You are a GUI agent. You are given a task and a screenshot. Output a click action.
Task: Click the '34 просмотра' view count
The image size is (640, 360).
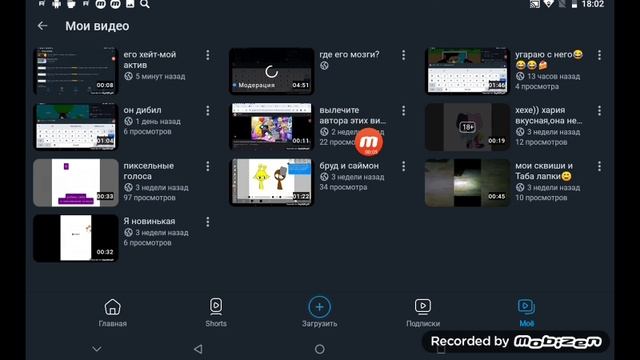click(x=343, y=187)
